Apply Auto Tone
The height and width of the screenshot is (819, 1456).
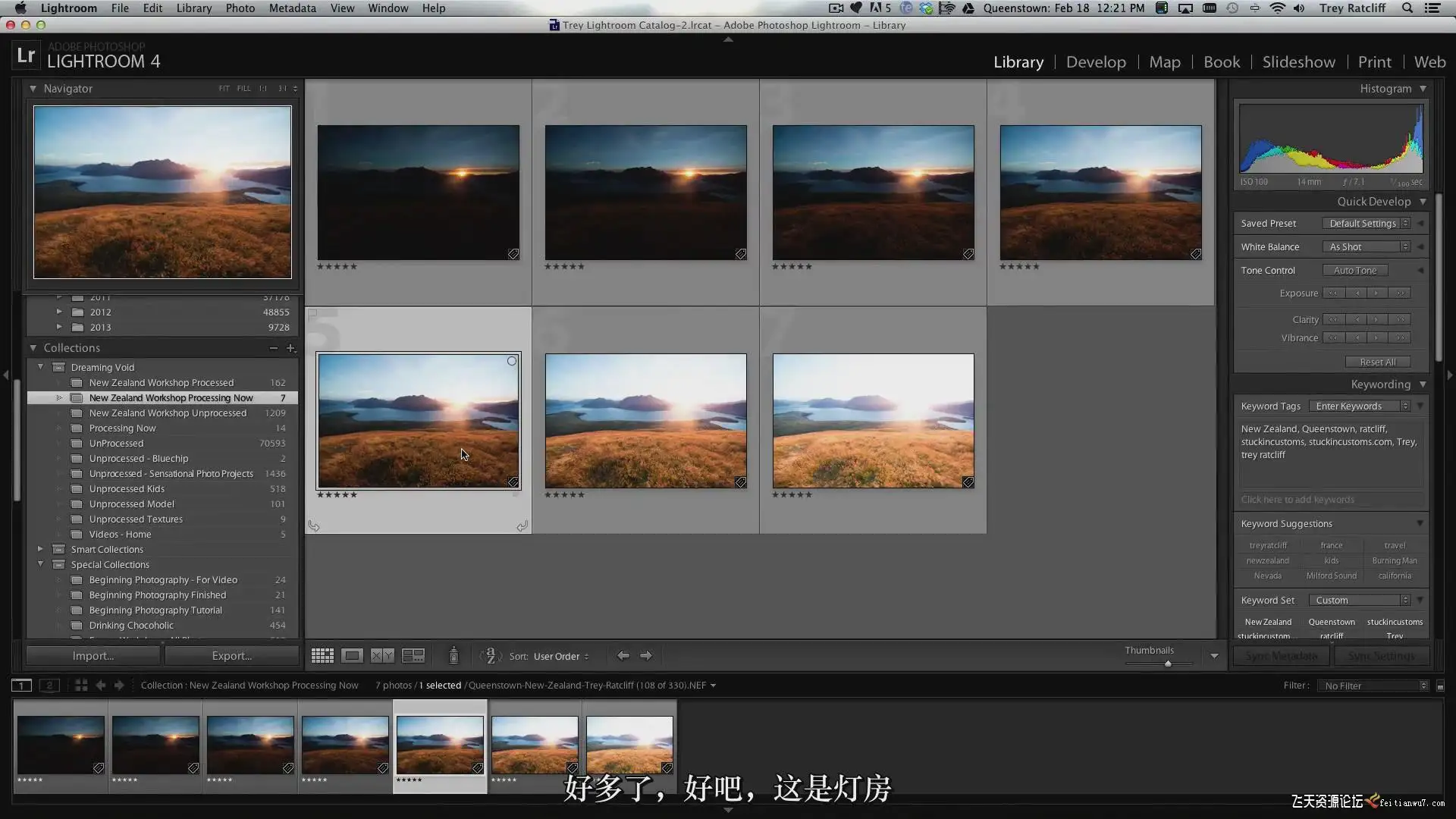[1355, 271]
